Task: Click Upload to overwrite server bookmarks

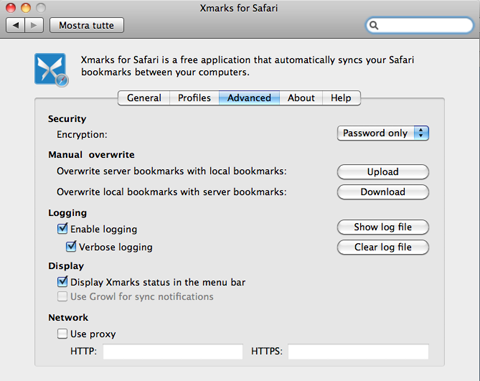Action: tap(383, 172)
